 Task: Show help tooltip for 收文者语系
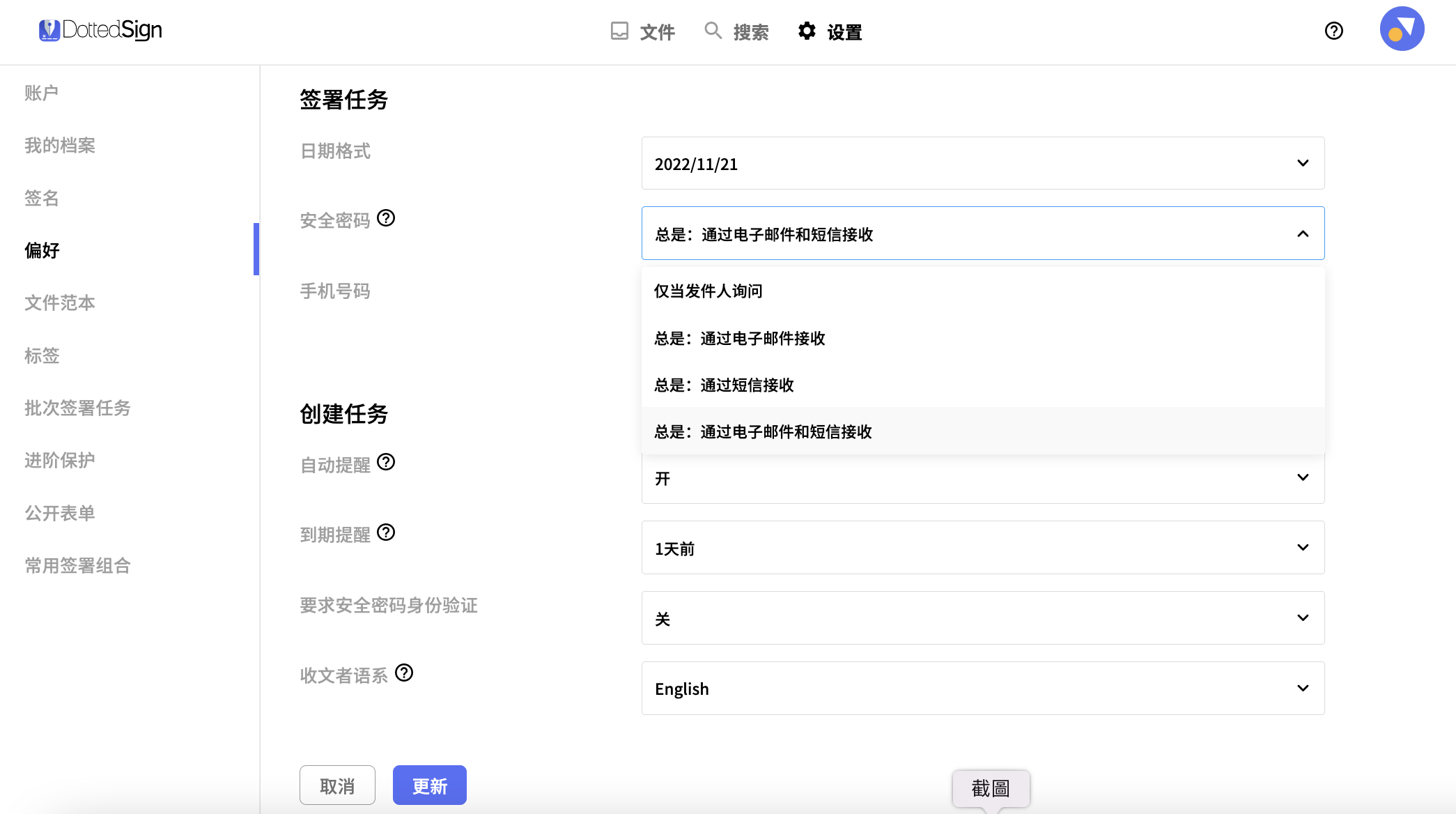pyautogui.click(x=404, y=673)
